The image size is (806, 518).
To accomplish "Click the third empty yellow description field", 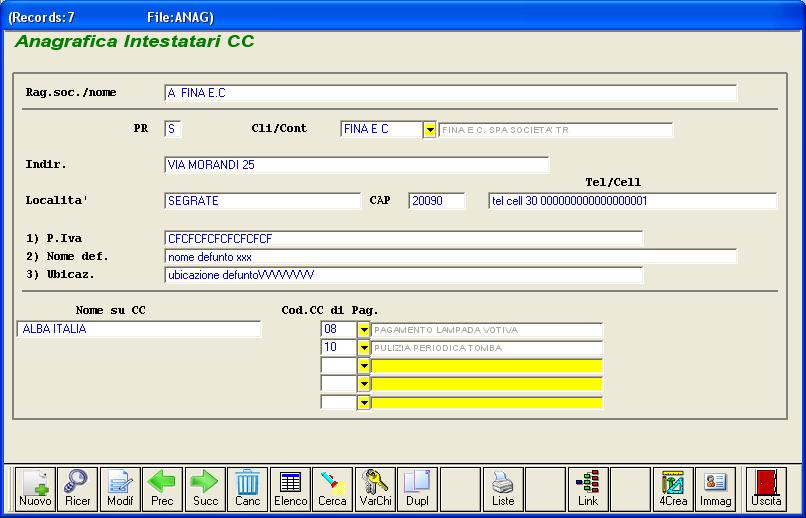I will coord(487,366).
